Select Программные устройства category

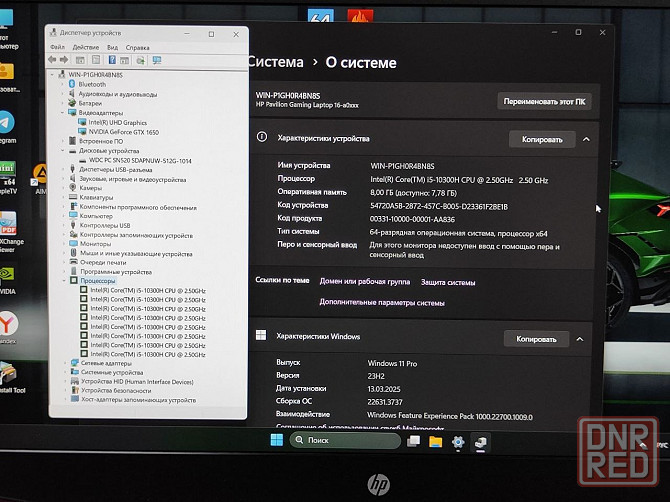click(116, 272)
